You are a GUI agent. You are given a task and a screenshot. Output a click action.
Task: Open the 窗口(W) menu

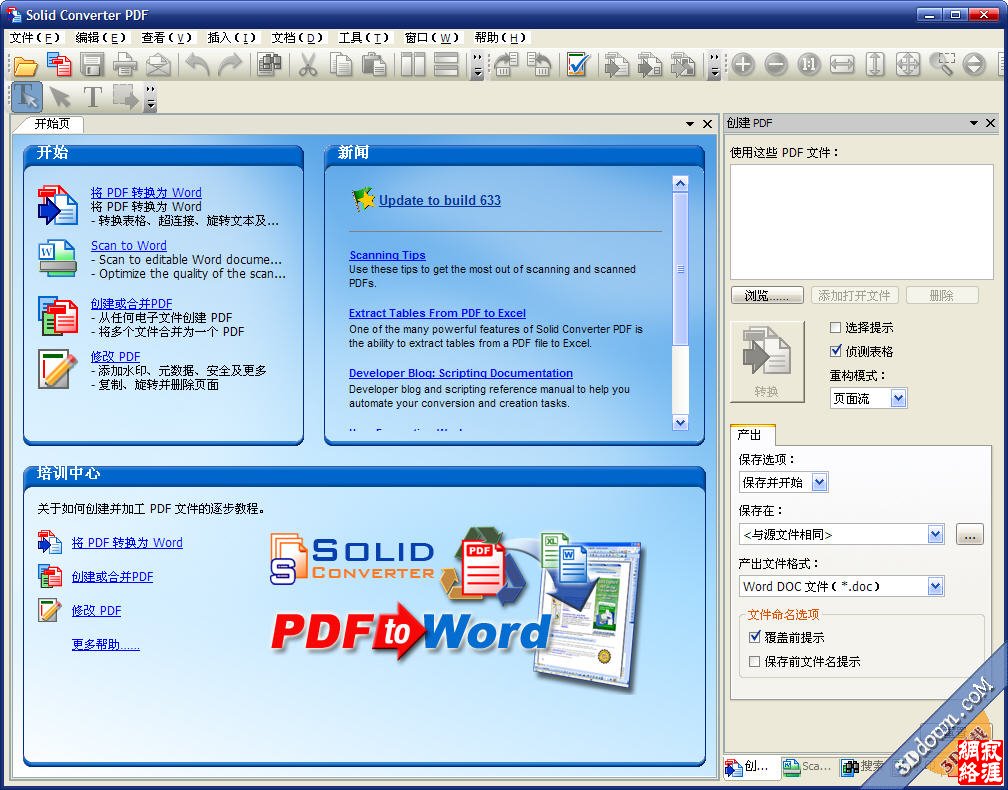coord(431,38)
